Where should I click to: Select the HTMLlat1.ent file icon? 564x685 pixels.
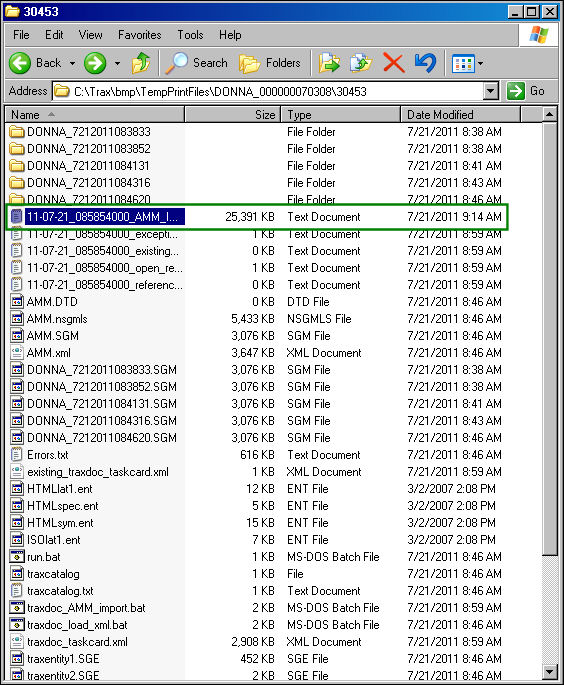point(17,489)
